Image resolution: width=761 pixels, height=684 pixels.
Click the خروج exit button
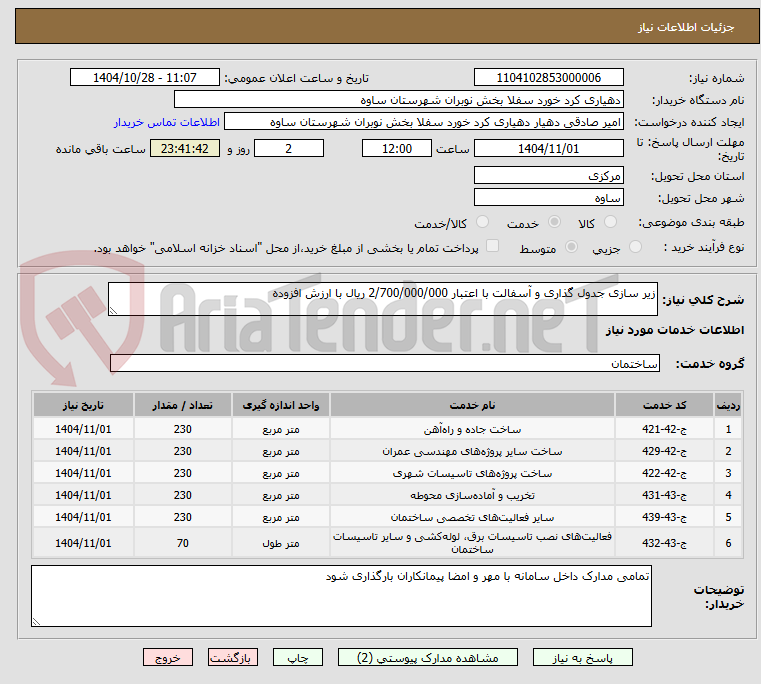(167, 658)
